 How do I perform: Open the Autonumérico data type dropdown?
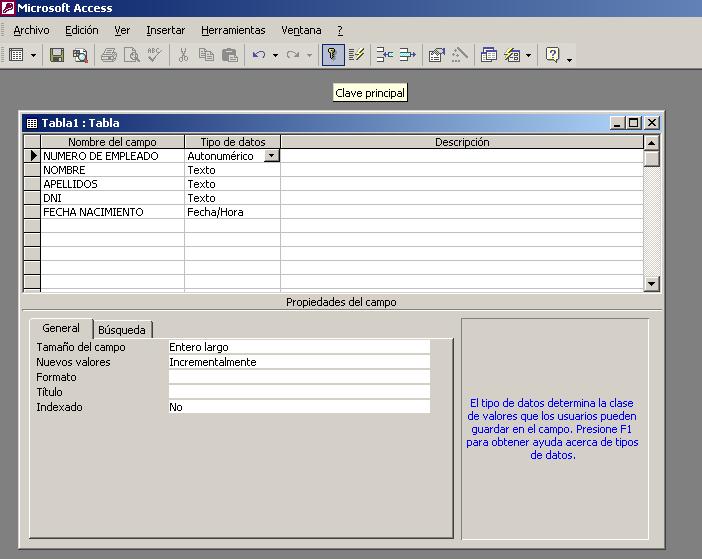pos(272,156)
